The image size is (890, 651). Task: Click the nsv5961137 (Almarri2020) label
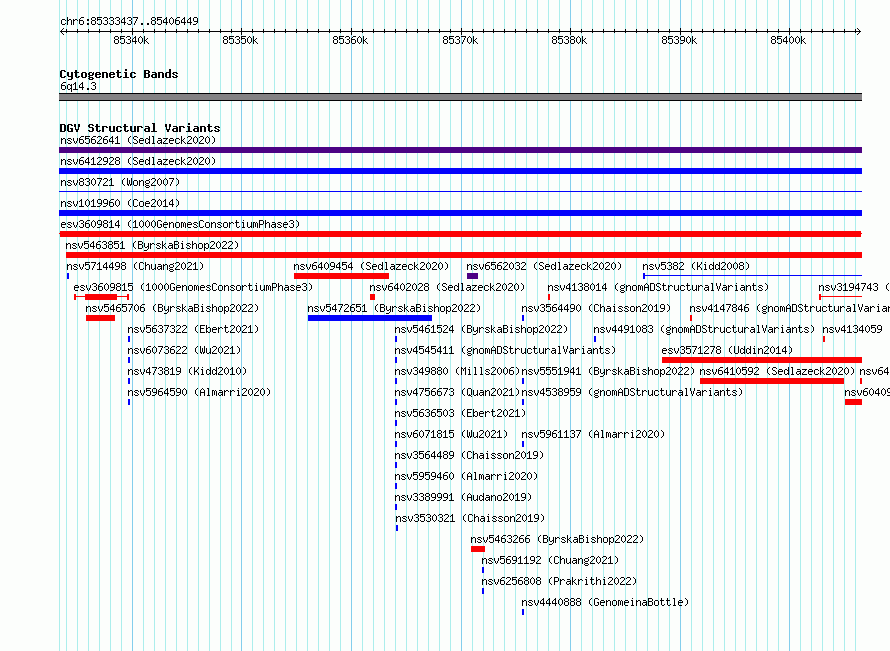pyautogui.click(x=593, y=434)
